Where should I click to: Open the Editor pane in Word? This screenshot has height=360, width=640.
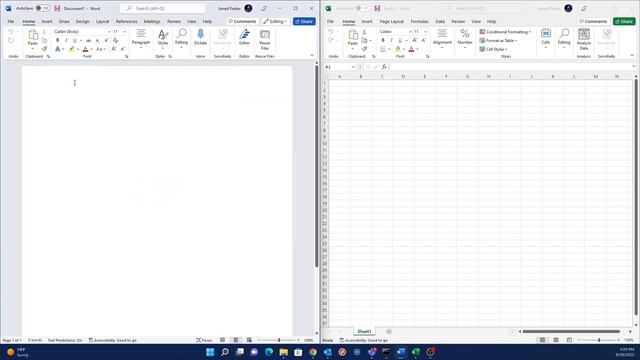(244, 38)
